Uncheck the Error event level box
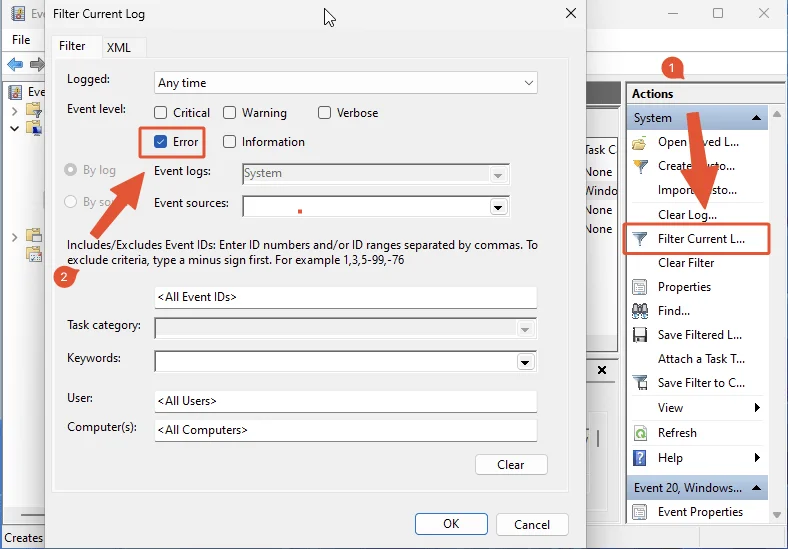 click(x=160, y=142)
